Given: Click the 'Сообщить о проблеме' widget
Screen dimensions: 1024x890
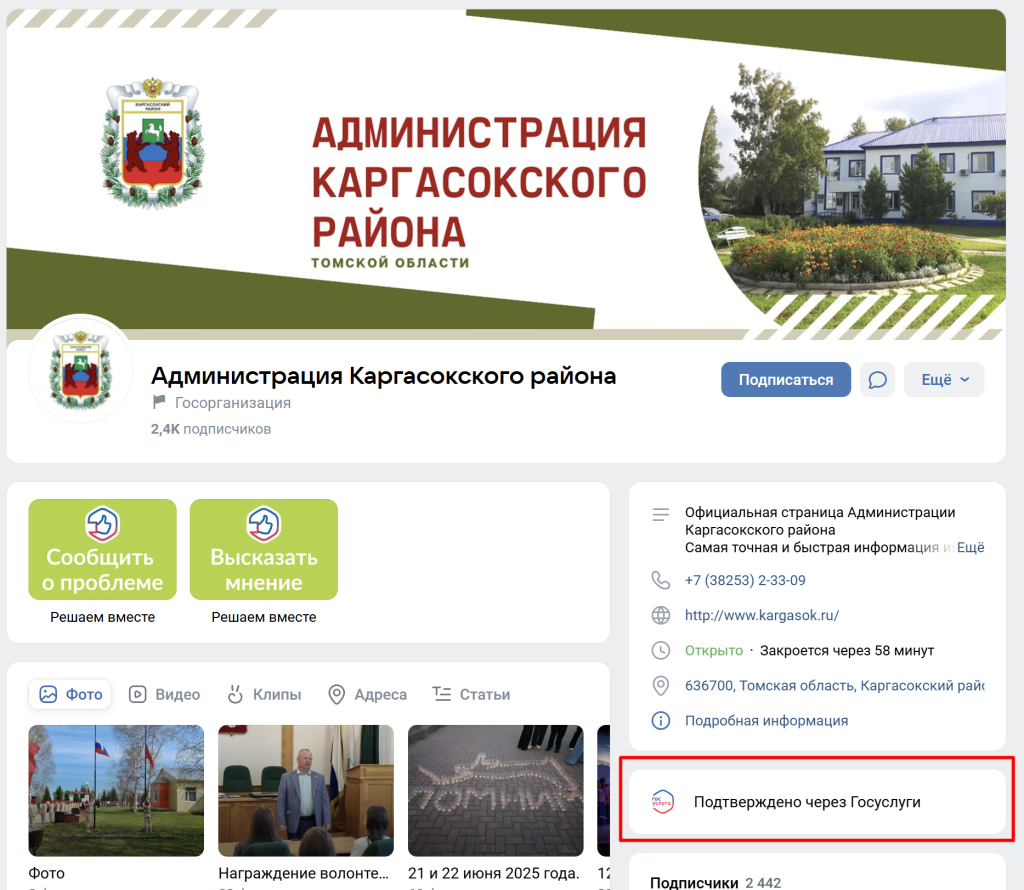Looking at the screenshot, I should (x=102, y=549).
